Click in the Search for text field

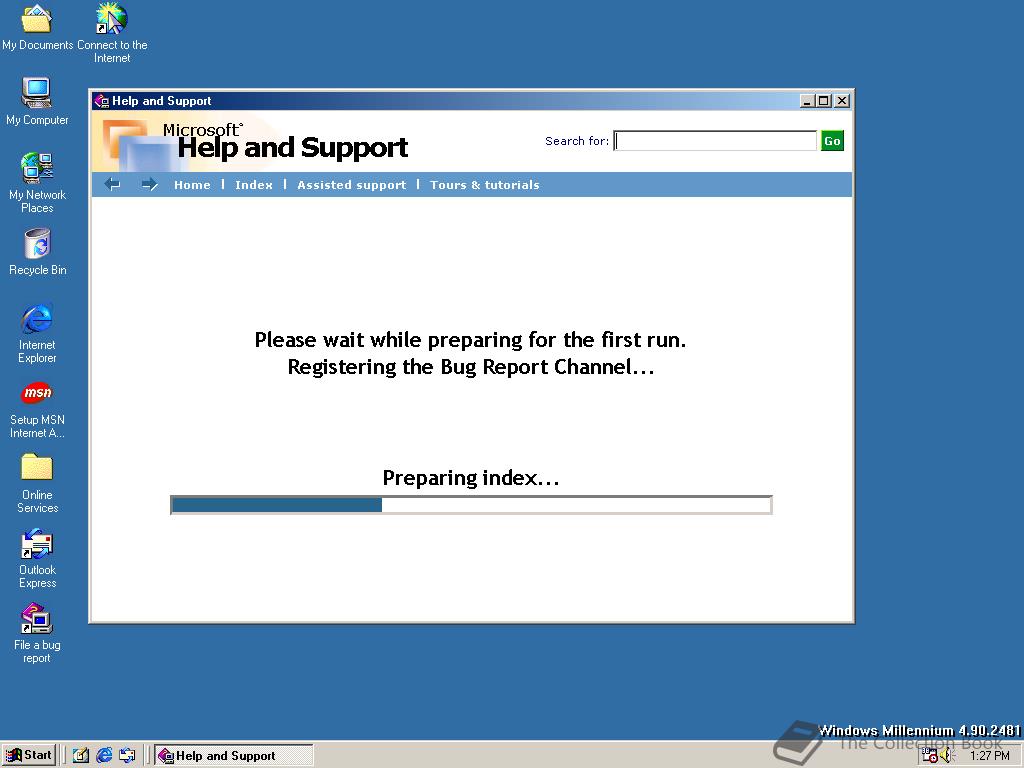tap(715, 141)
